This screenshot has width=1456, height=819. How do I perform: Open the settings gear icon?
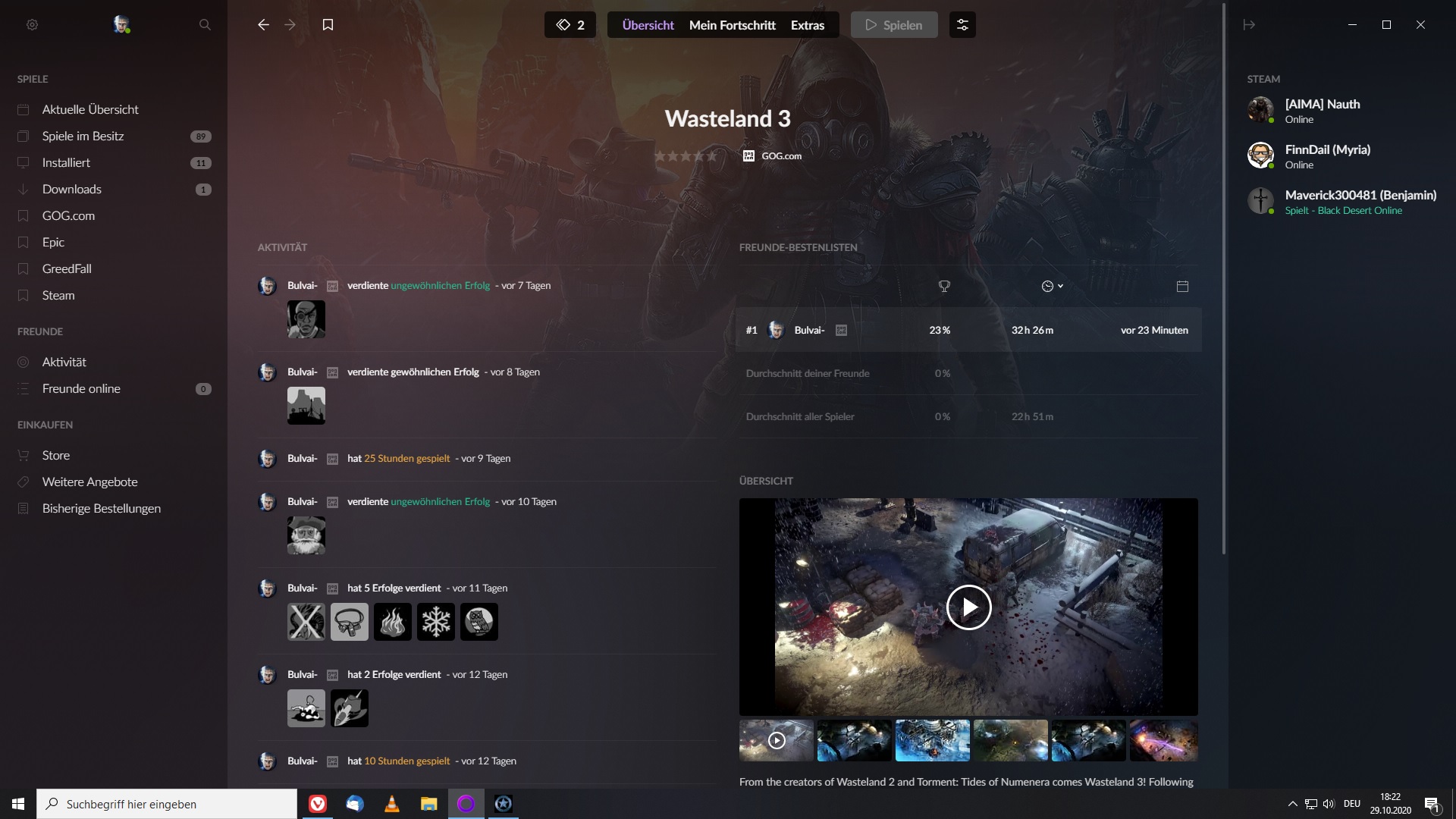click(32, 25)
